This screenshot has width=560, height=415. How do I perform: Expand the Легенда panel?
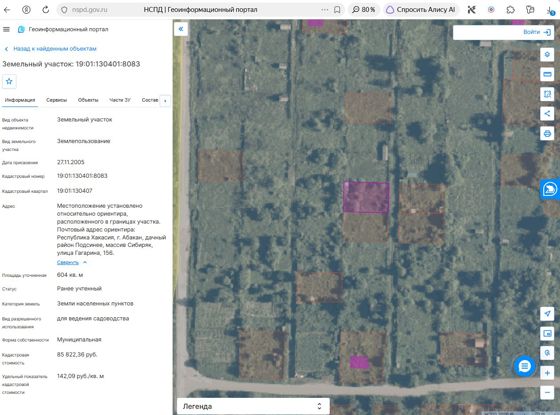[x=253, y=406]
